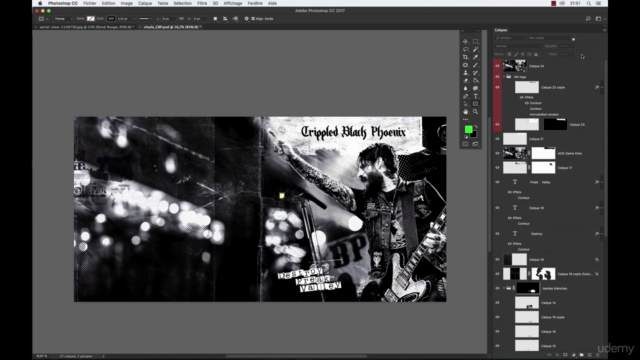Open the Search icon in options bar

click(x=588, y=19)
